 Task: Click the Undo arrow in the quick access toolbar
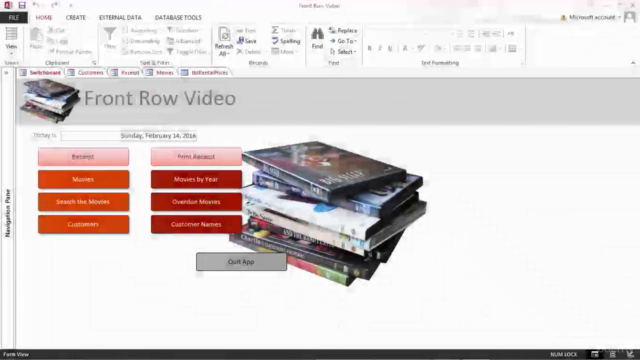point(36,5)
